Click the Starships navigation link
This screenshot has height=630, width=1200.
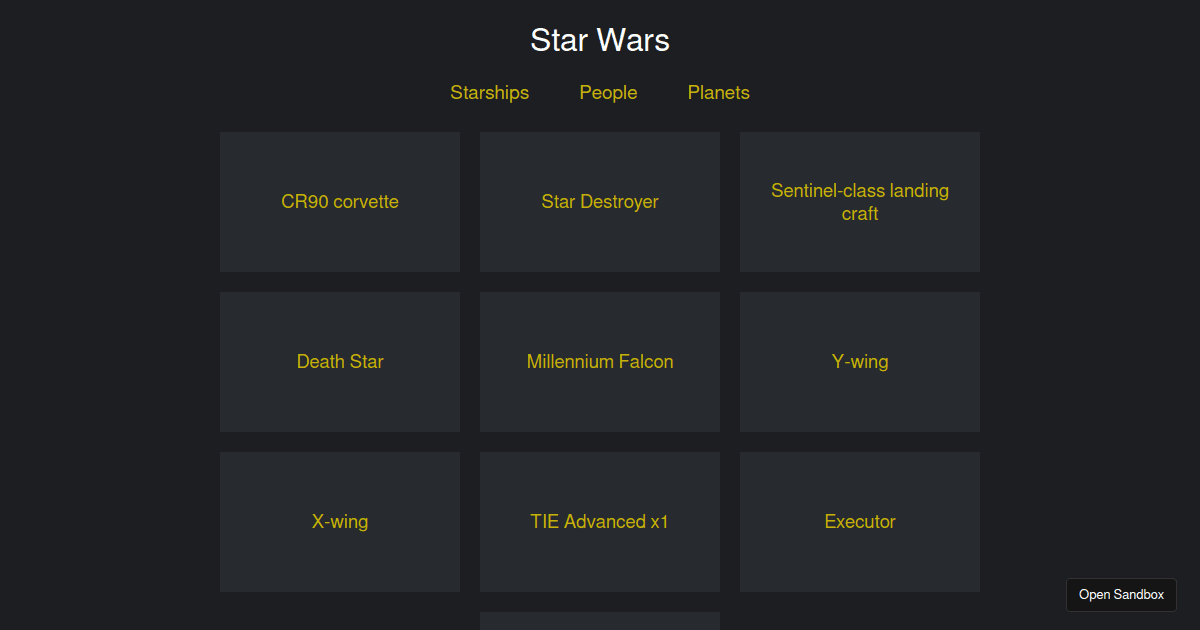point(489,92)
